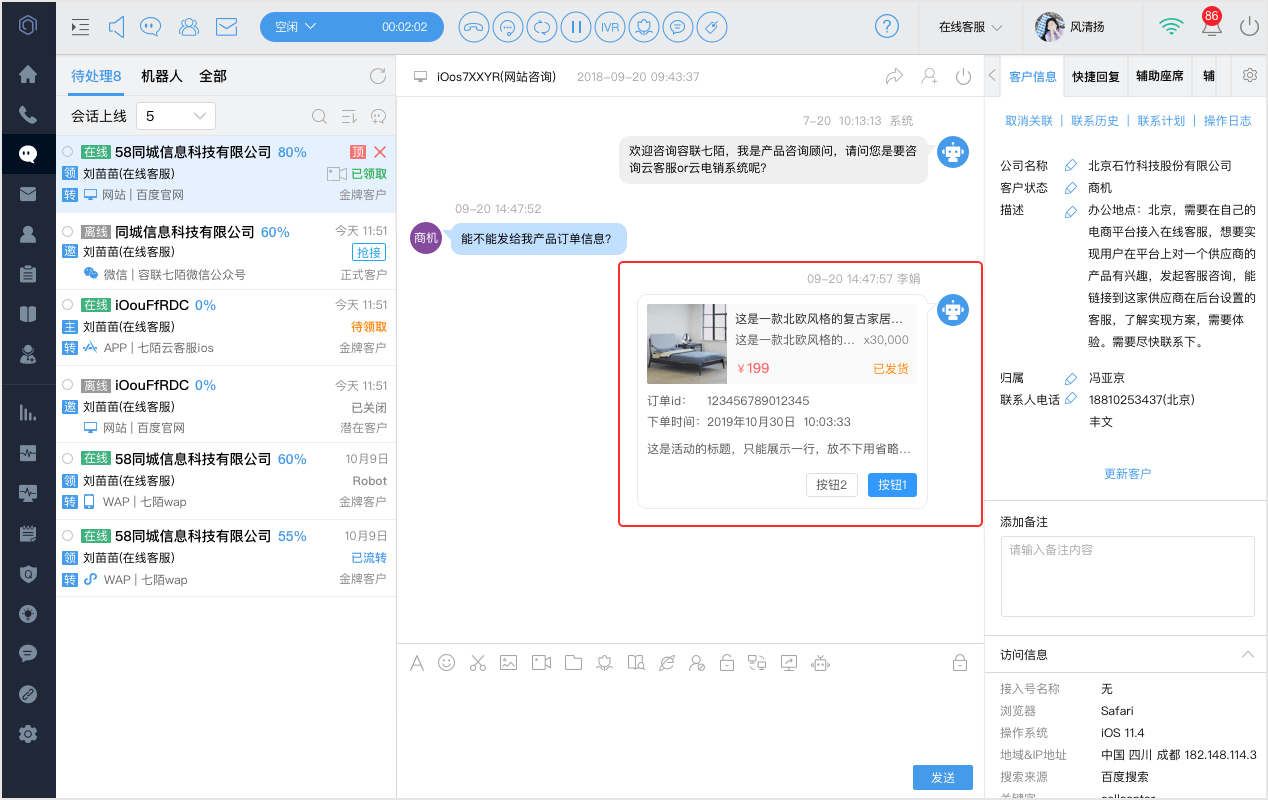This screenshot has width=1268, height=800.
Task: Attach a file via folder icon
Action: (x=573, y=662)
